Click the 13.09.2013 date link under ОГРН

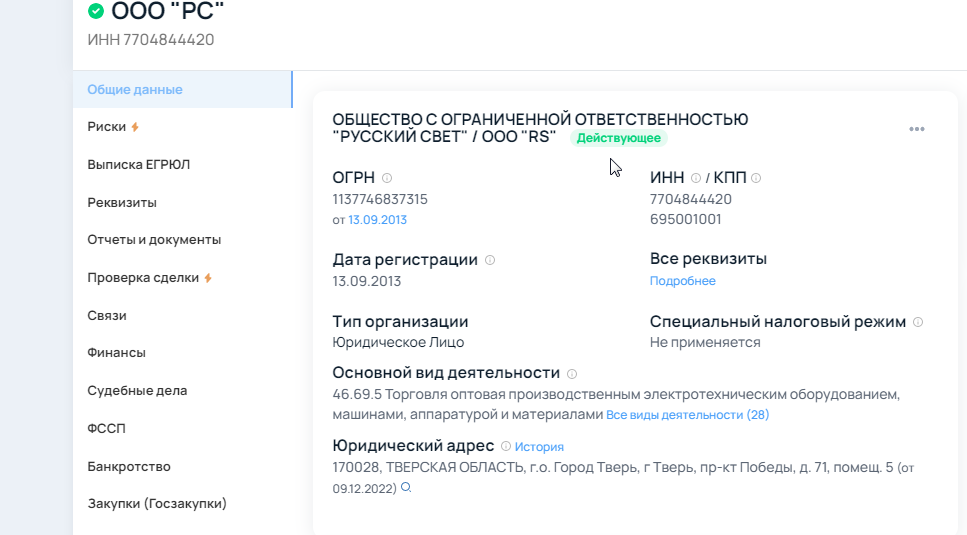(377, 220)
